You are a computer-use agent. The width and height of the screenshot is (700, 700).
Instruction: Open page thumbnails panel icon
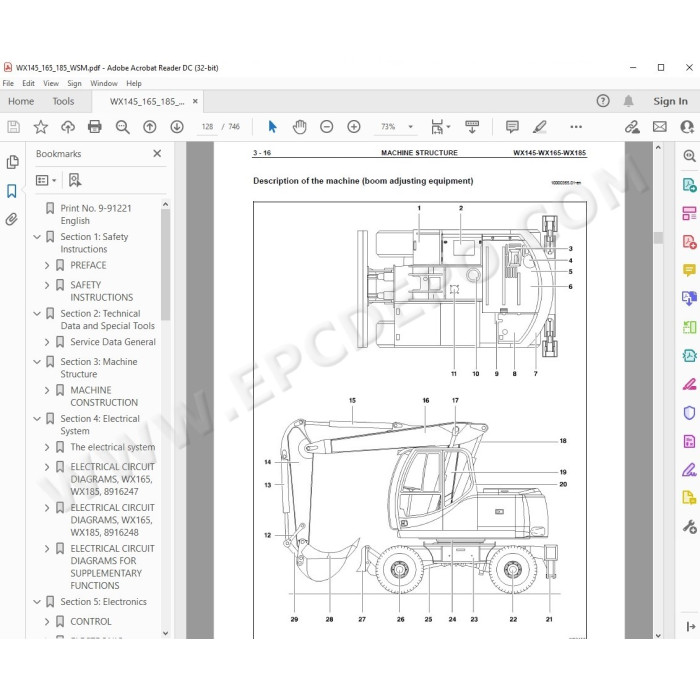tap(12, 162)
